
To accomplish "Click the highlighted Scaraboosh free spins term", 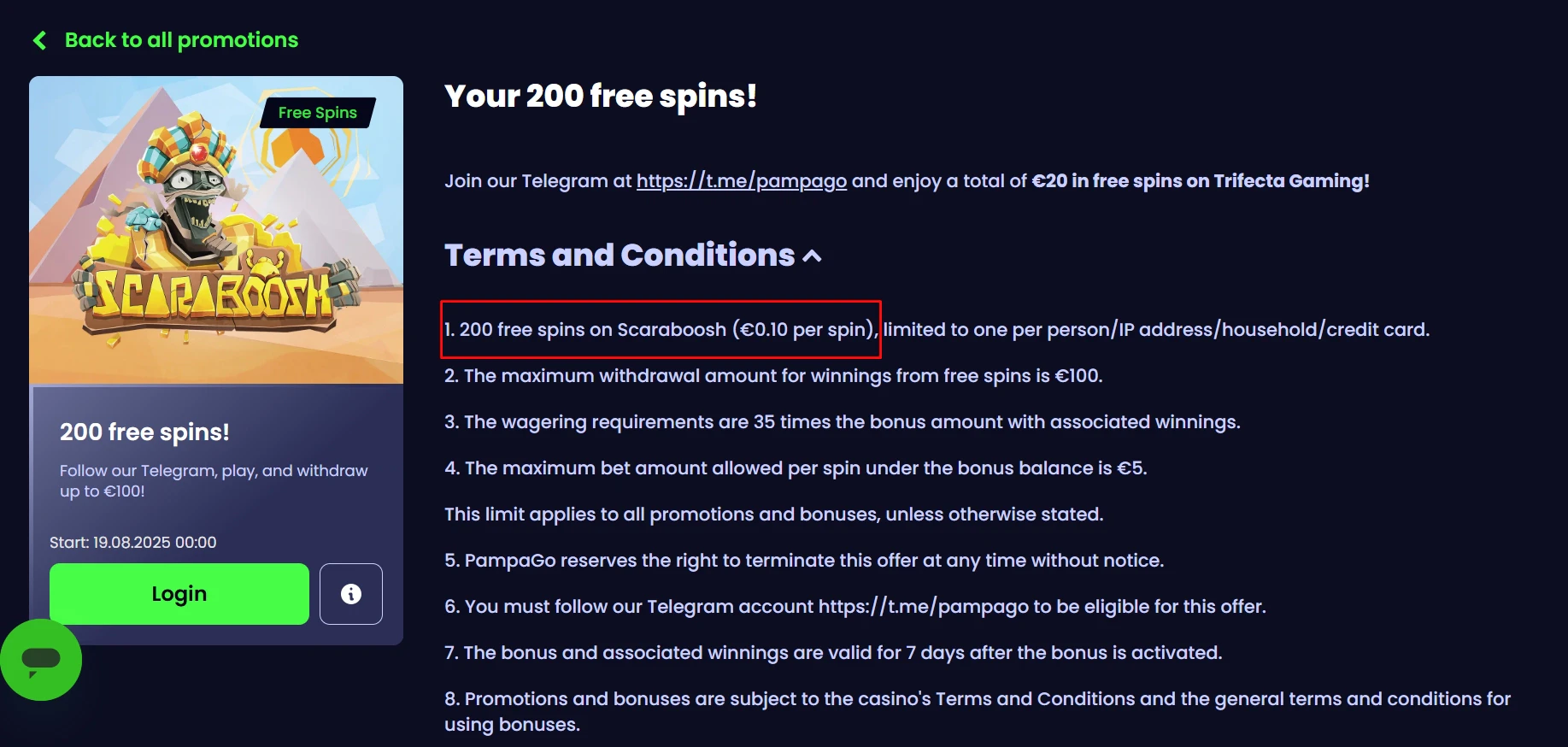I will click(661, 329).
